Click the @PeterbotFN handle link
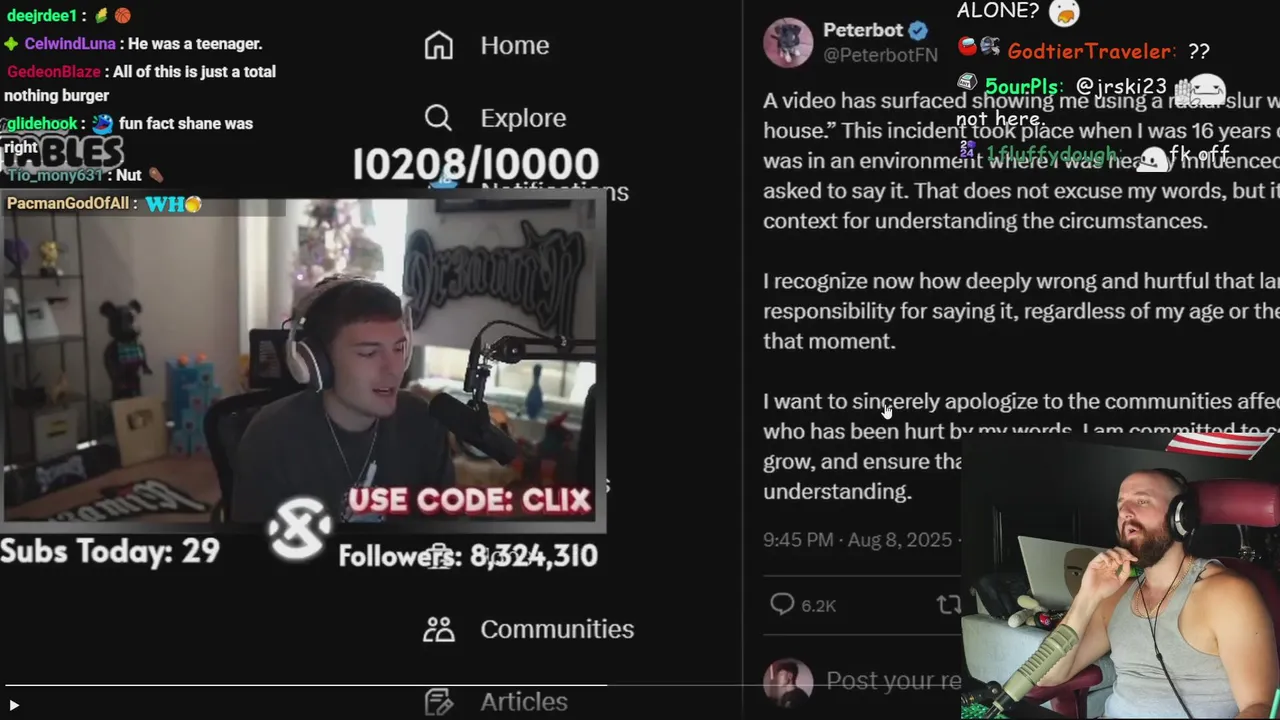 click(x=880, y=56)
